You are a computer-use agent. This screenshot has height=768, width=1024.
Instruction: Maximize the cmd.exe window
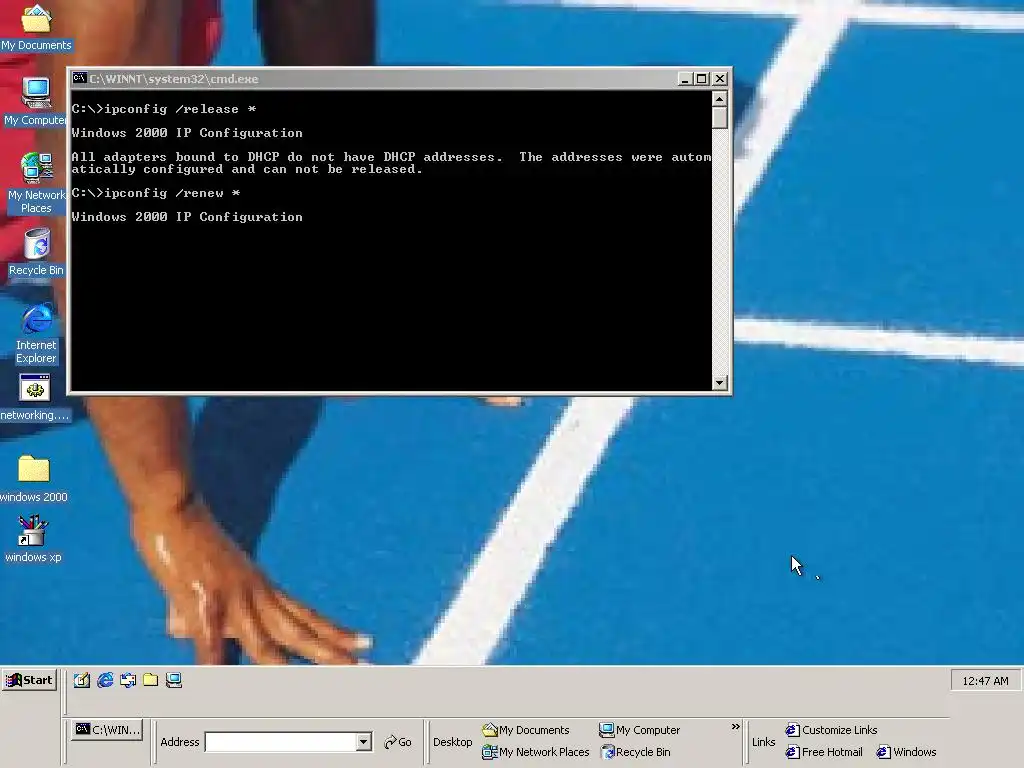[x=701, y=78]
